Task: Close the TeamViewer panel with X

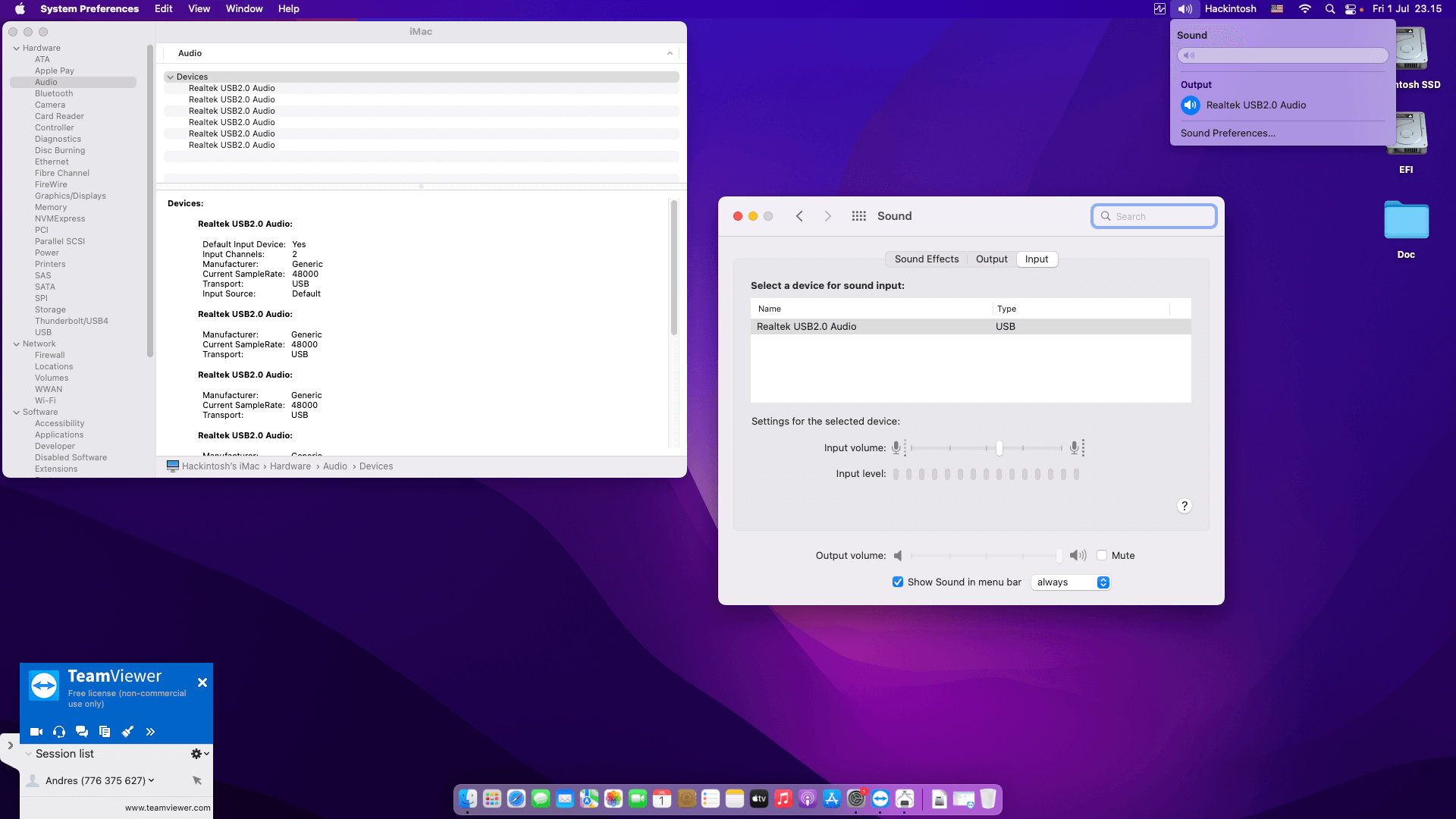Action: click(202, 682)
